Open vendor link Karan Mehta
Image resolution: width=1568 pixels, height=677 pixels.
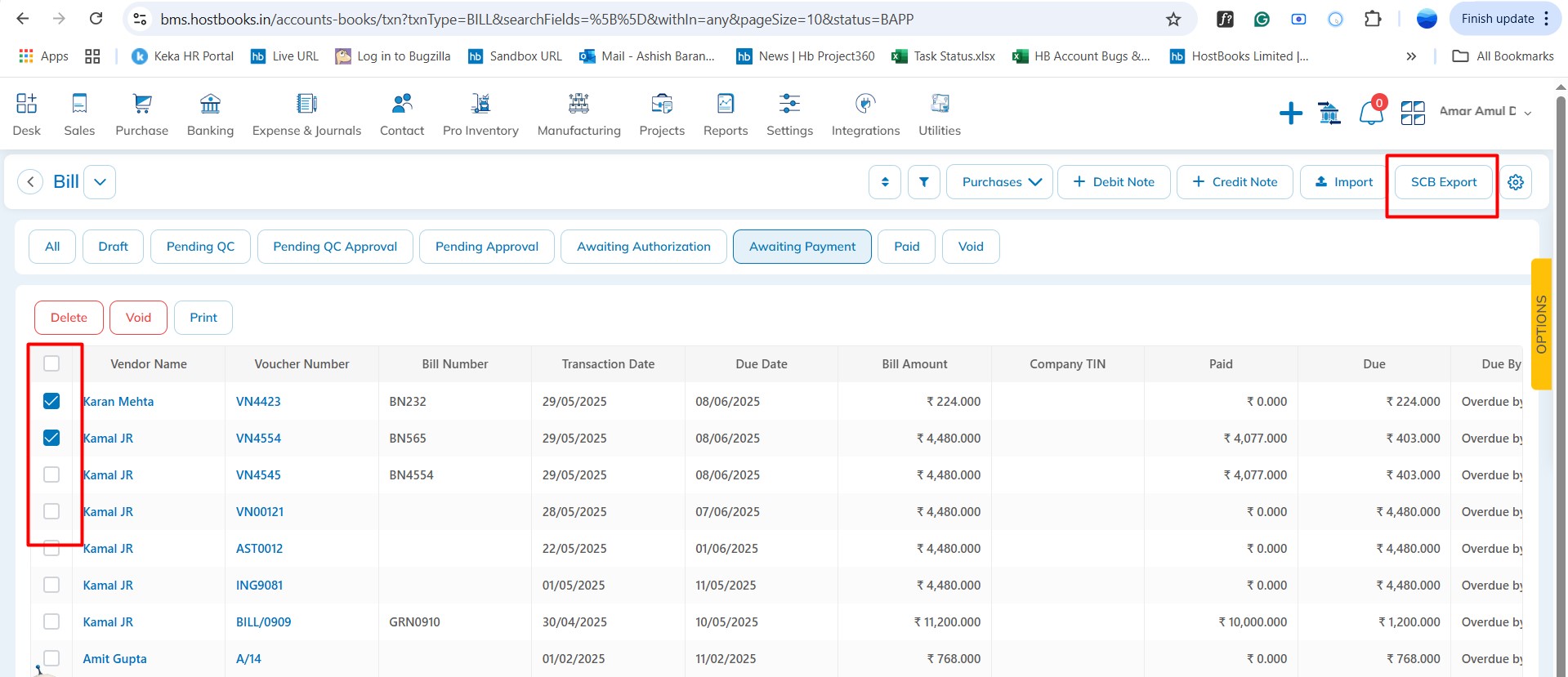pyautogui.click(x=118, y=402)
